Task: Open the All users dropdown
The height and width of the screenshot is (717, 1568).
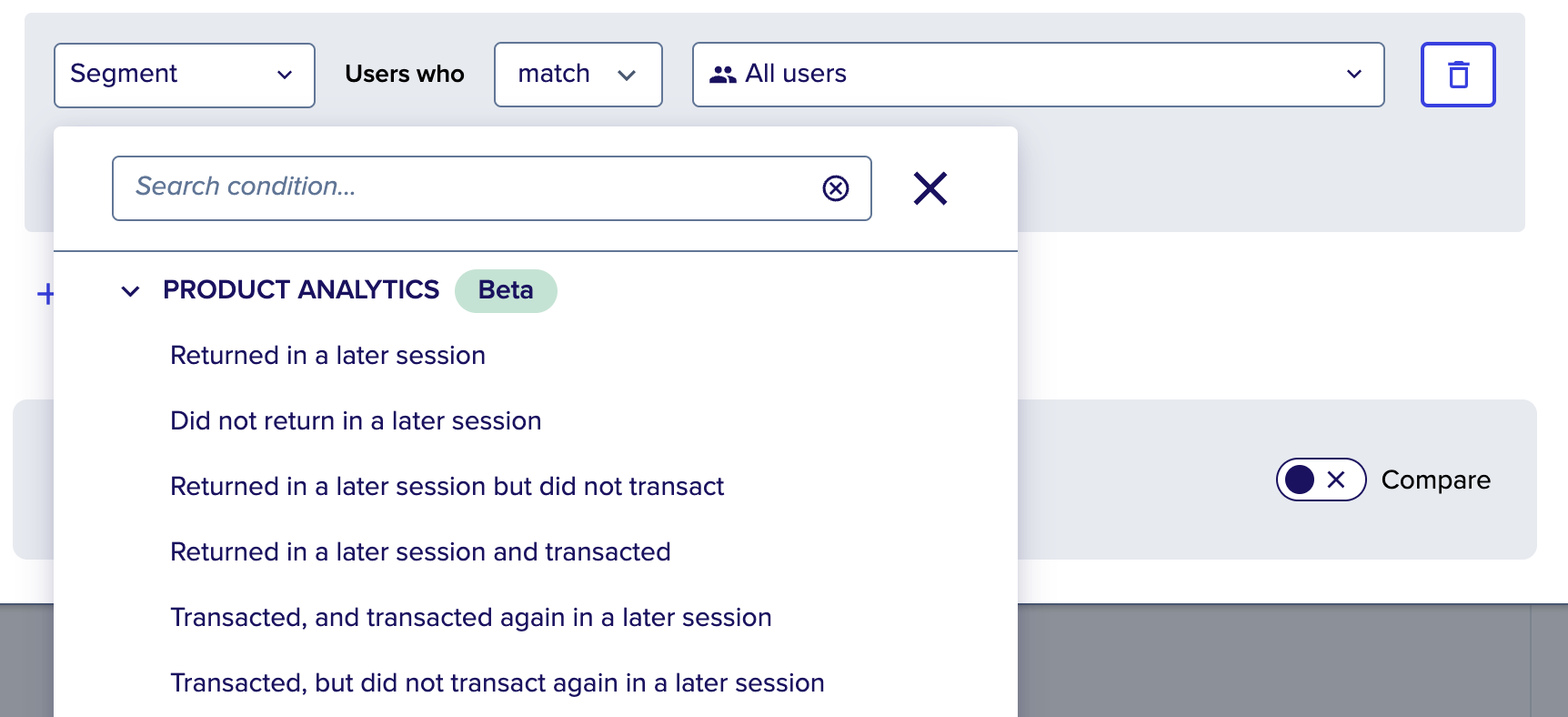Action: pos(1039,75)
